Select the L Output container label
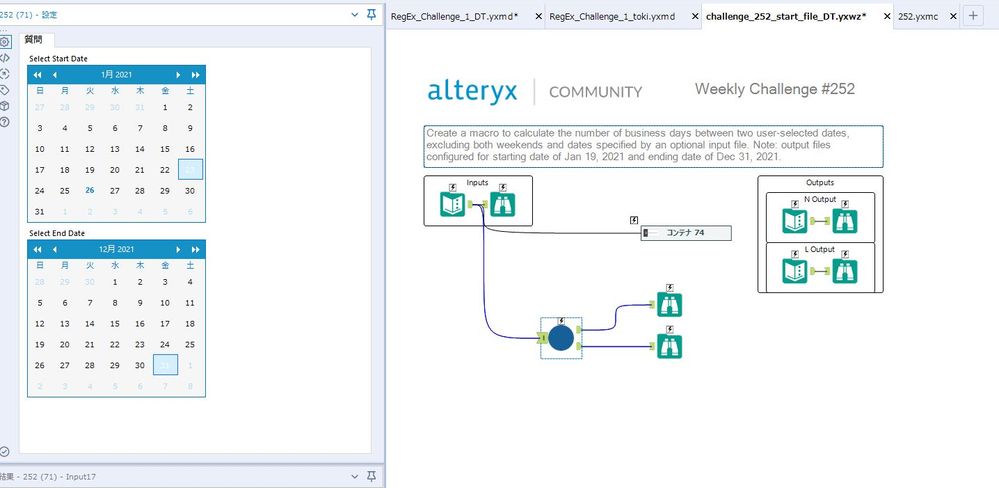 (819, 249)
